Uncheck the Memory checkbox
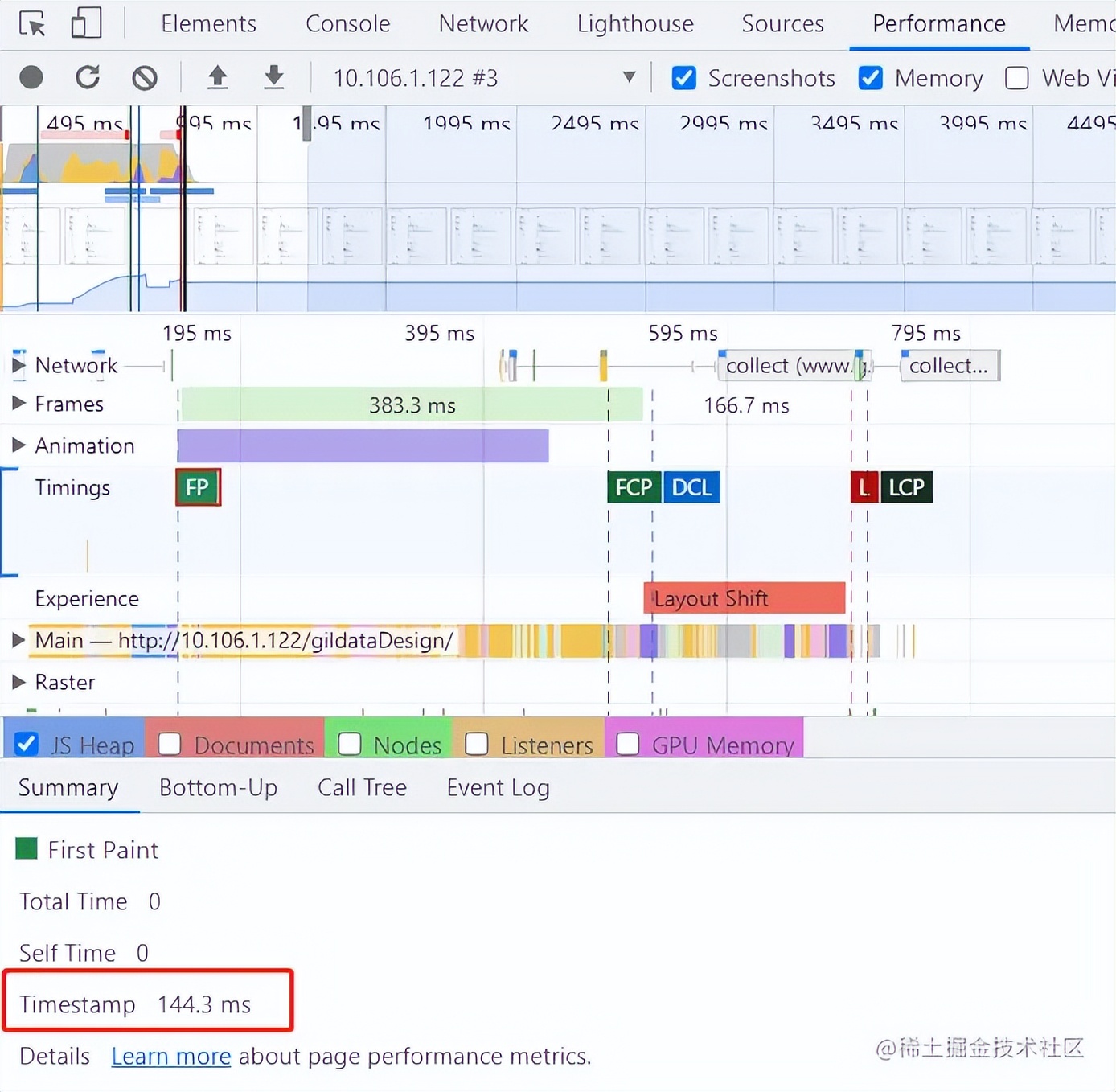The width and height of the screenshot is (1116, 1092). coord(871,78)
